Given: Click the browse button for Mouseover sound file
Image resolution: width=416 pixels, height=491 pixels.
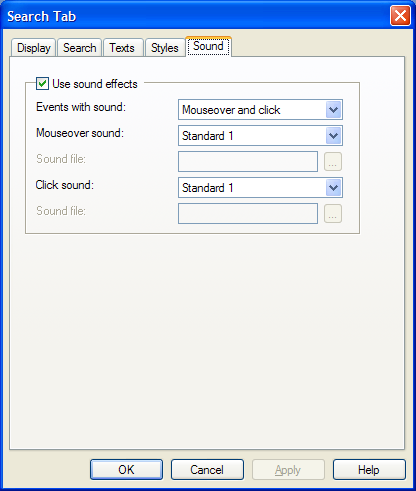Looking at the screenshot, I should tap(333, 162).
